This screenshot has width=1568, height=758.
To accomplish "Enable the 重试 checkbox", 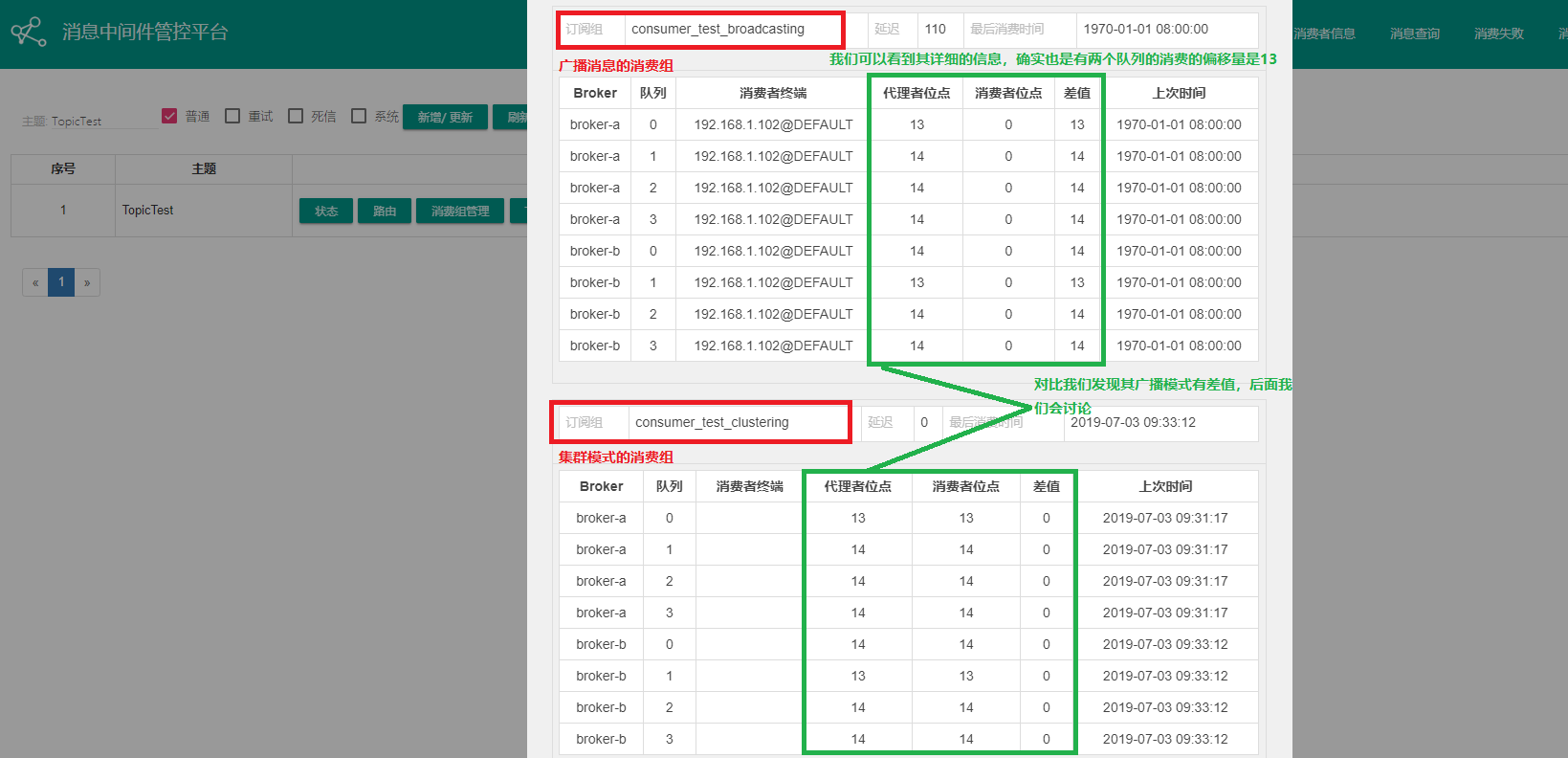I will [232, 116].
